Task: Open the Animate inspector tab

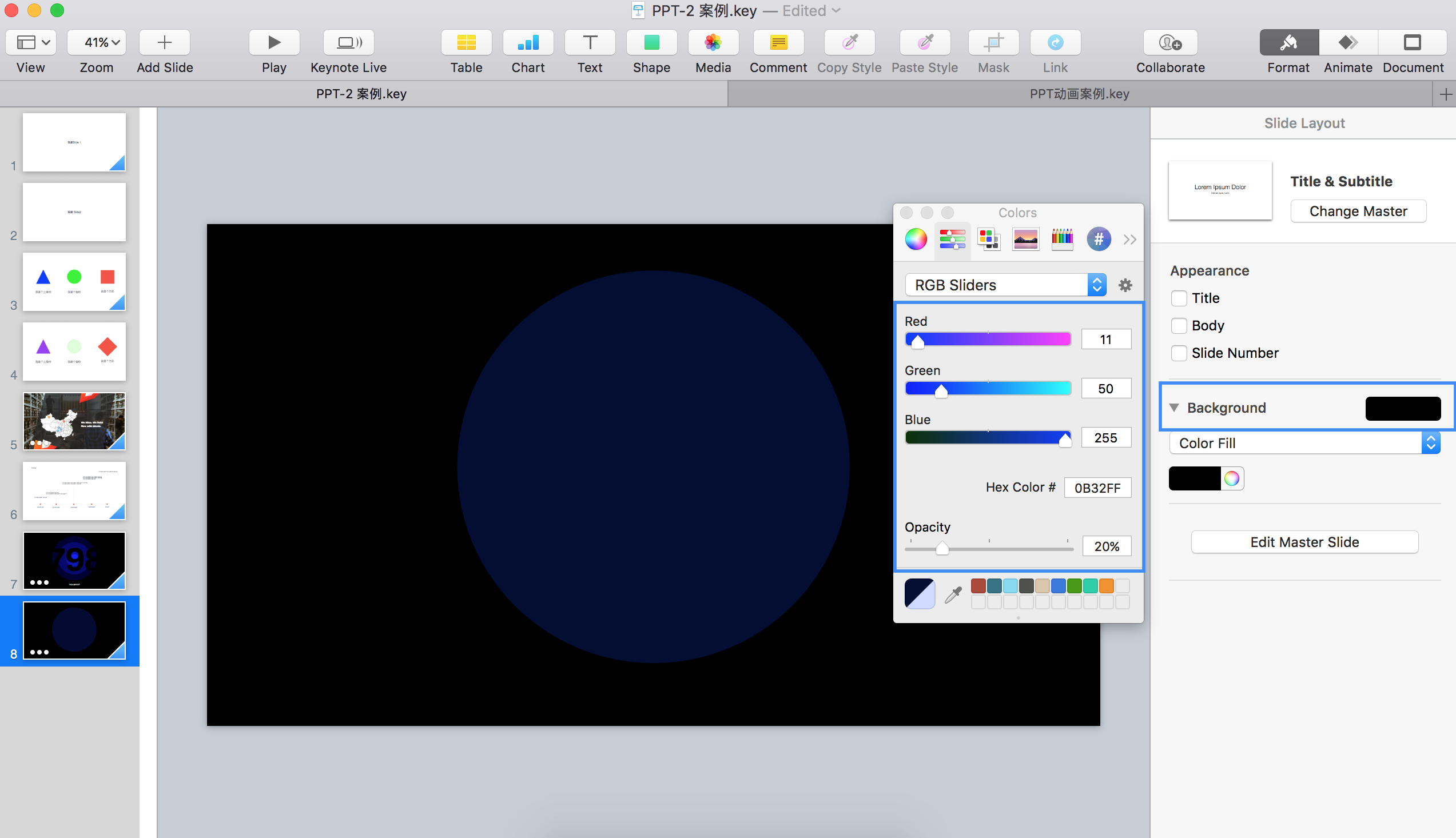Action: pos(1347,43)
